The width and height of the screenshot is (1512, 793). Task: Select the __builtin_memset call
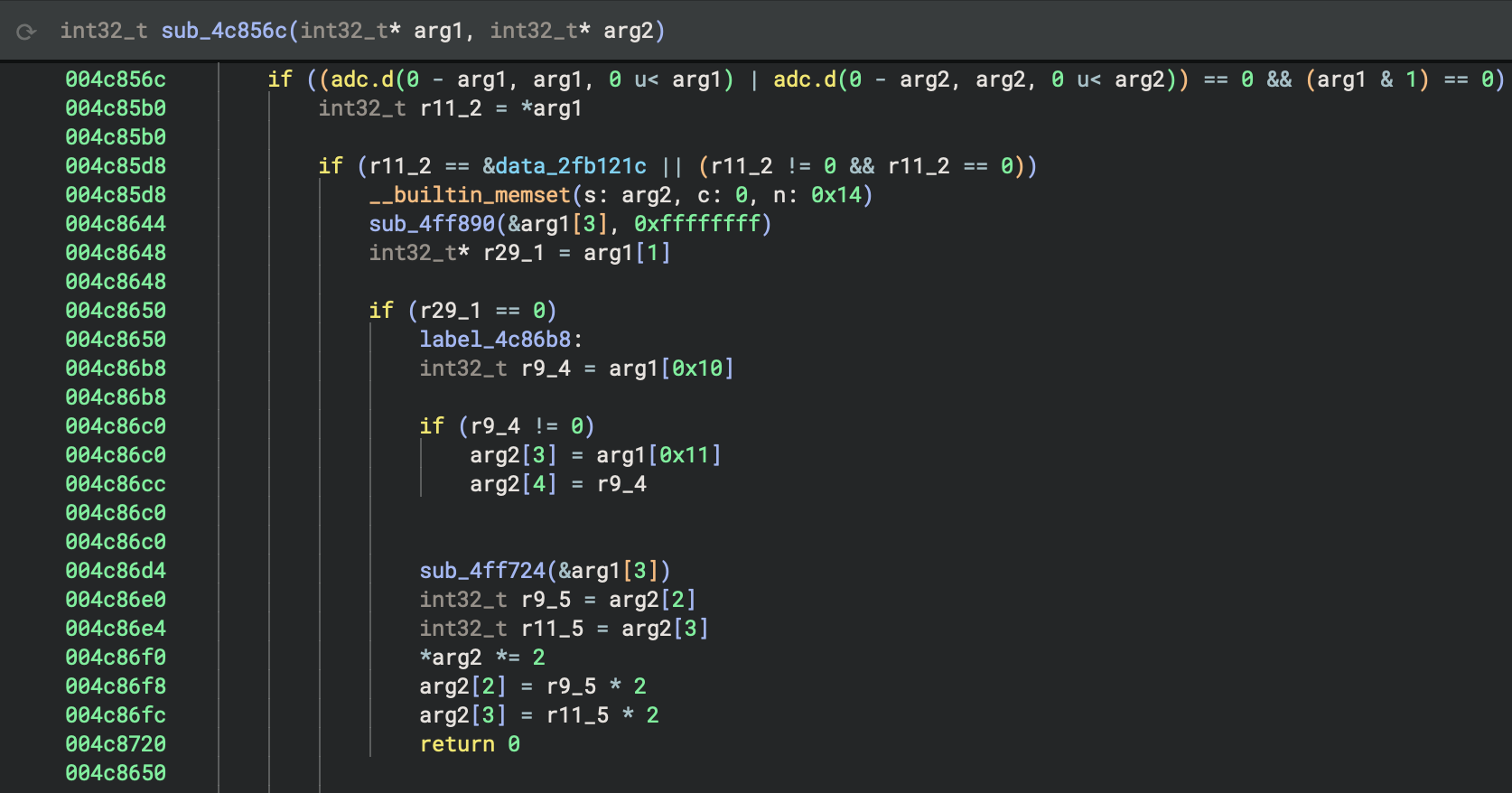[x=469, y=195]
